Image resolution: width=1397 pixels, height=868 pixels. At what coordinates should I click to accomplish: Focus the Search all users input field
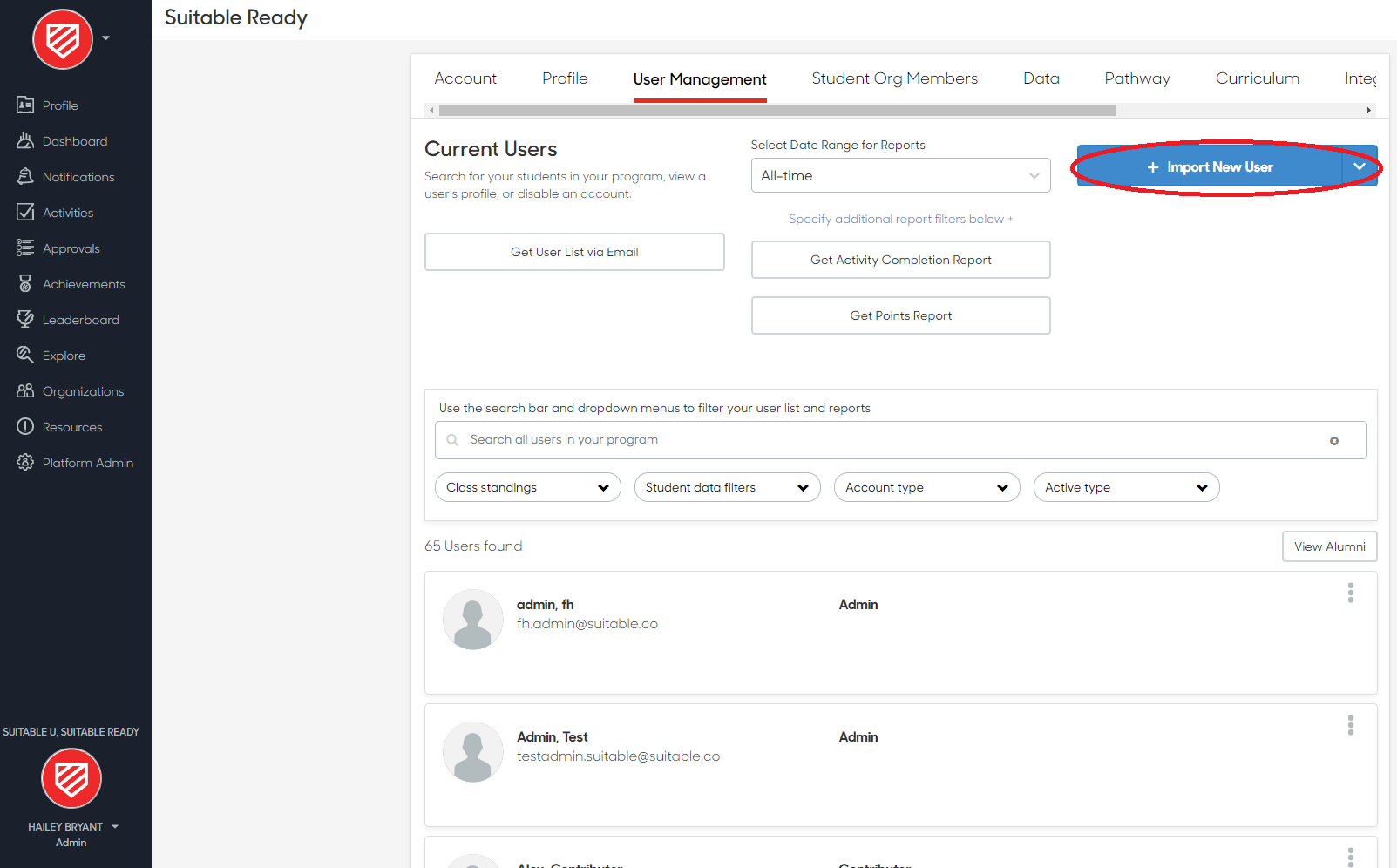click(x=900, y=440)
